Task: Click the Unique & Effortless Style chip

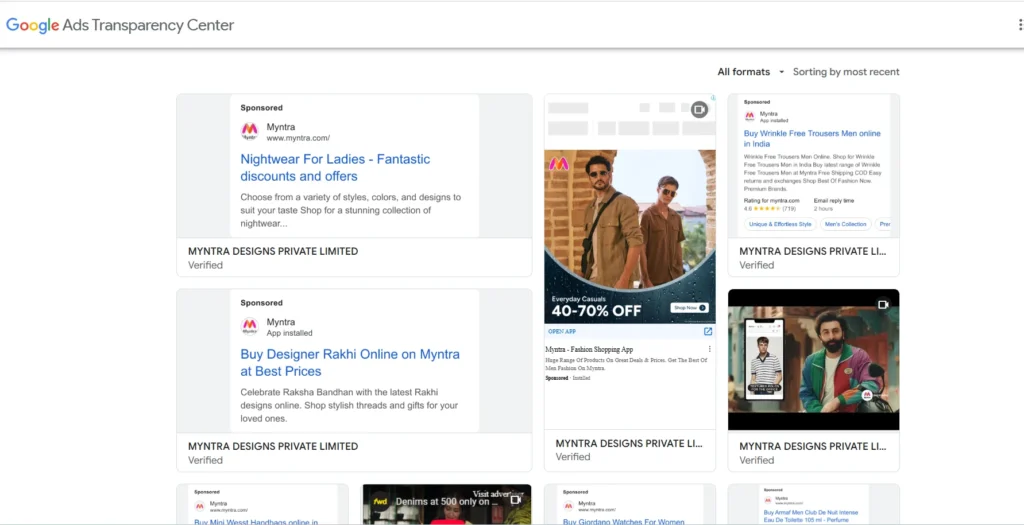Action: 780,224
